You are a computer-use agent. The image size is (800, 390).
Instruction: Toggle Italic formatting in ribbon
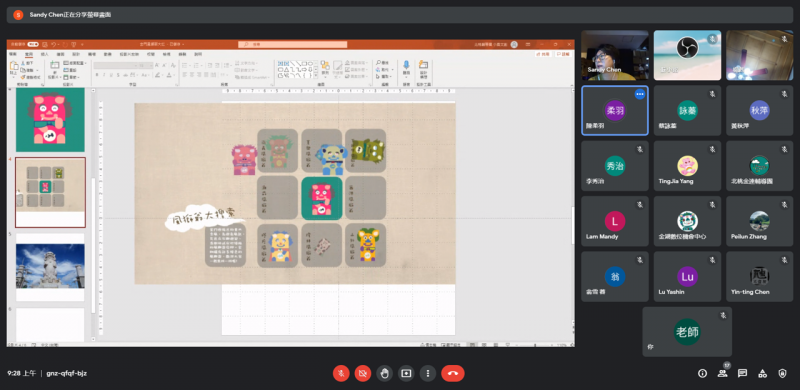104,75
